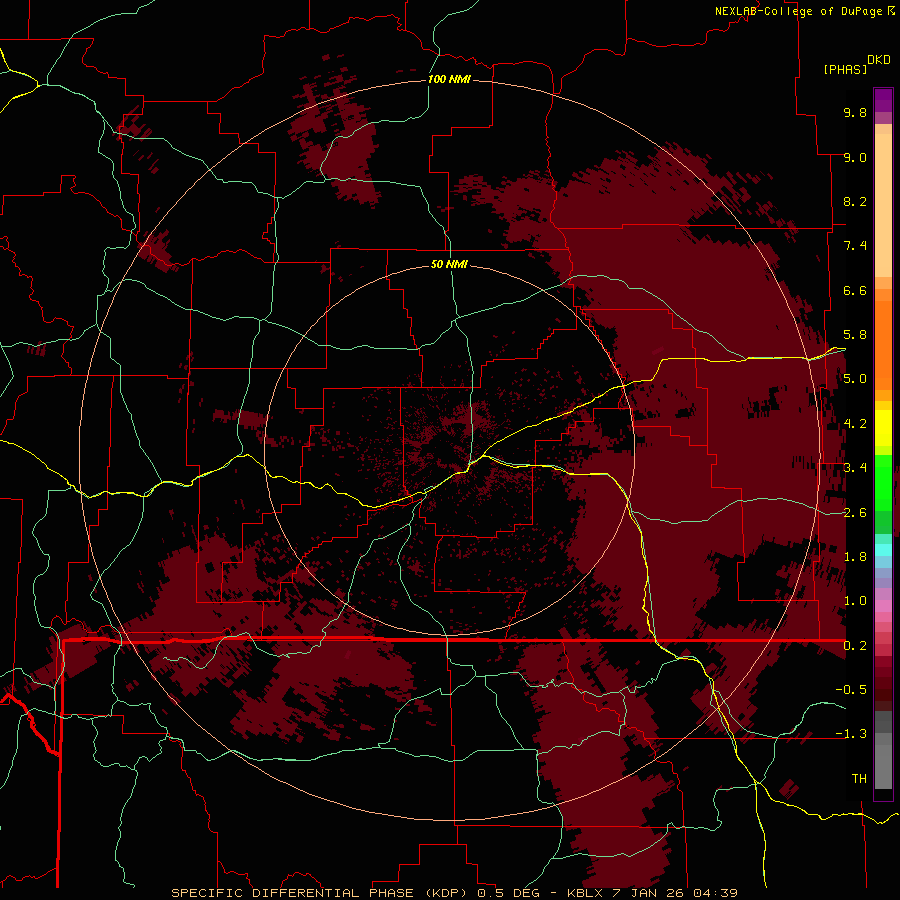Pick the purple top segment of color bar
900x900 pixels.
[x=883, y=100]
